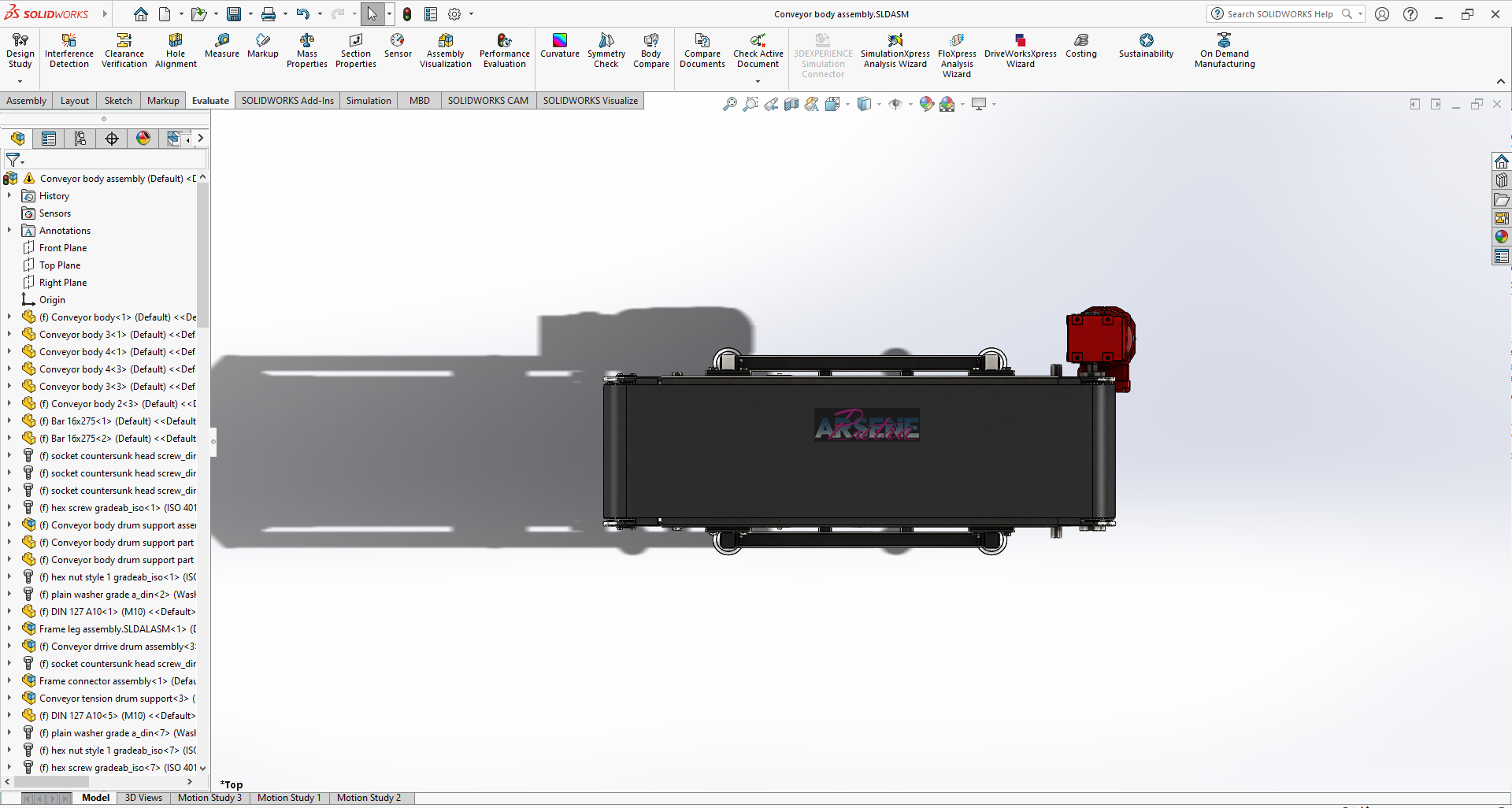Click the Sensor tool
The image size is (1512, 808).
[398, 46]
